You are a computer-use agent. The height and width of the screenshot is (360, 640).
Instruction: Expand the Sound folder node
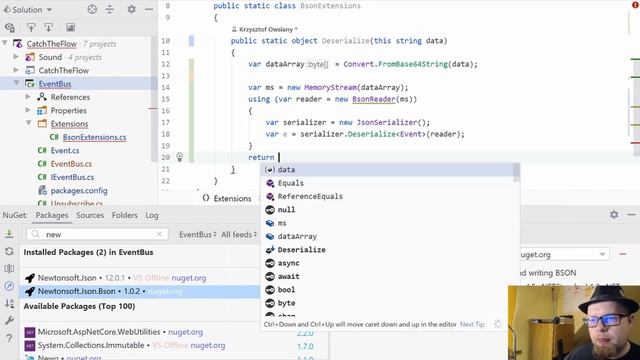[x=16, y=57]
